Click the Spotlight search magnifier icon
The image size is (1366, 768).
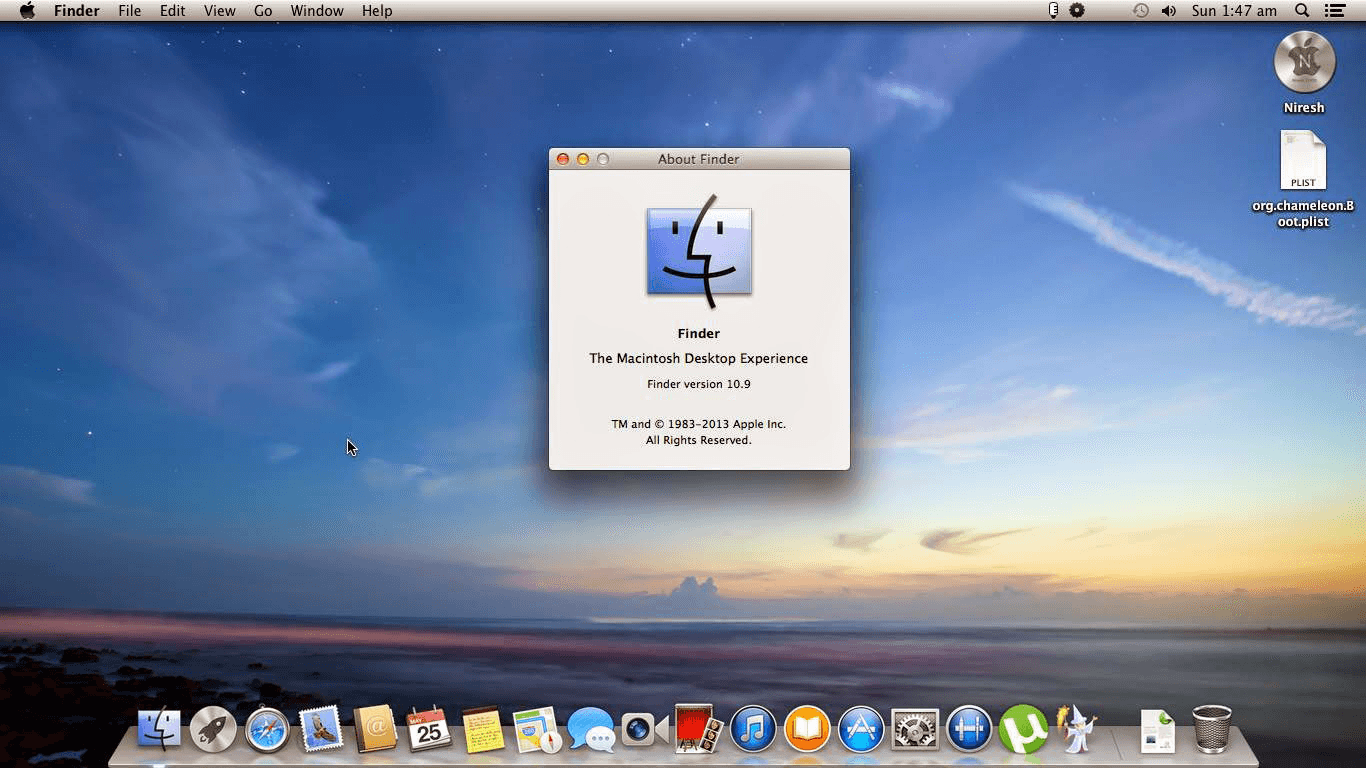point(1302,11)
